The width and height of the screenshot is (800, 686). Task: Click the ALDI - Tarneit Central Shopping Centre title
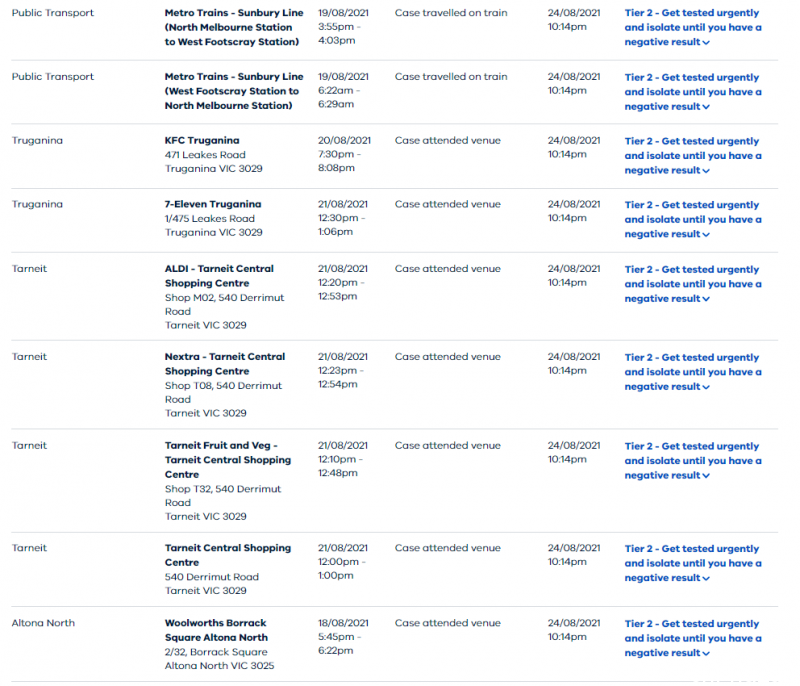[219, 275]
